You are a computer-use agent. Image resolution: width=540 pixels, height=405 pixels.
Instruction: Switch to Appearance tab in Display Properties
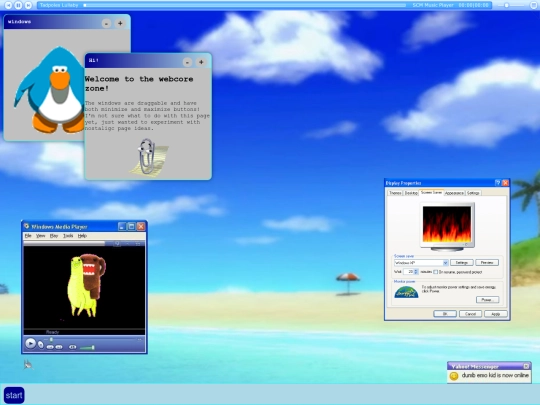(x=454, y=193)
